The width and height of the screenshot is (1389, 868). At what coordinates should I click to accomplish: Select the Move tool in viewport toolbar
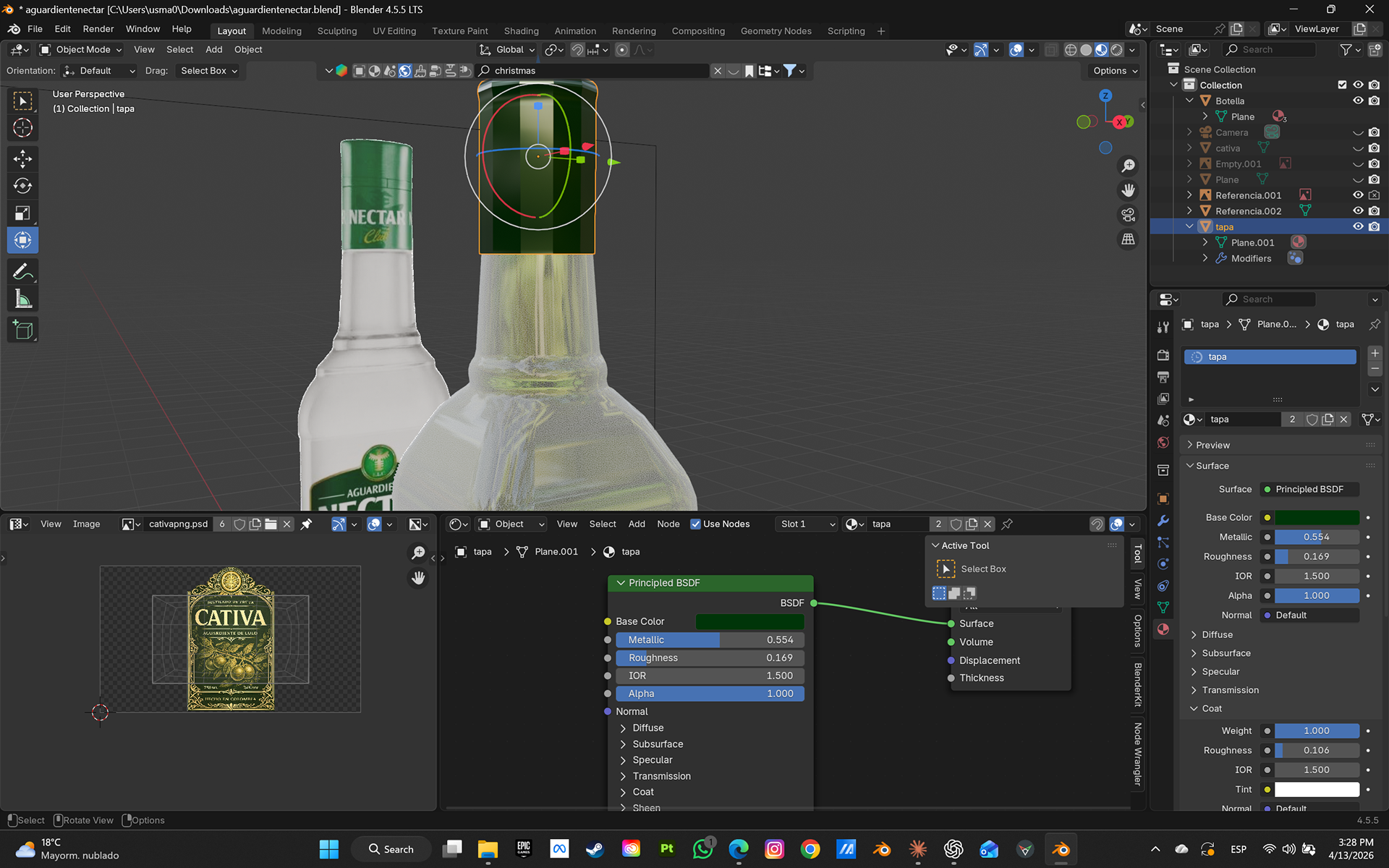tap(22, 158)
